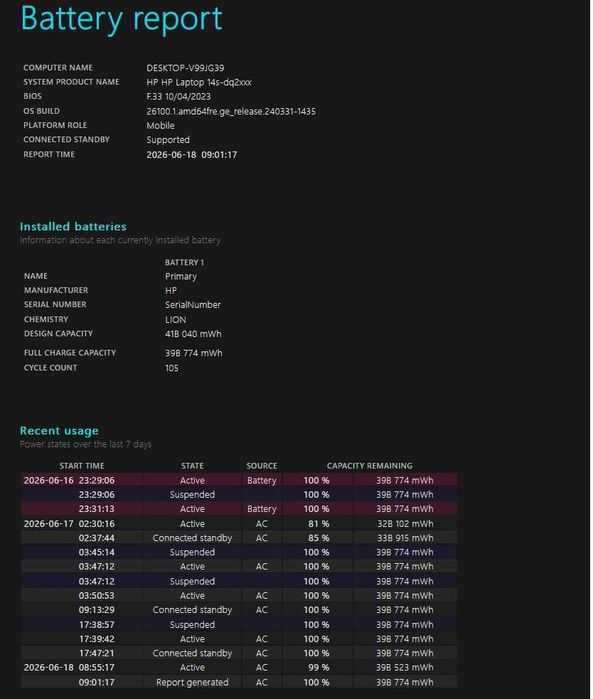Click the START TIME column header
Image resolution: width=593 pixels, height=699 pixels.
coord(82,465)
